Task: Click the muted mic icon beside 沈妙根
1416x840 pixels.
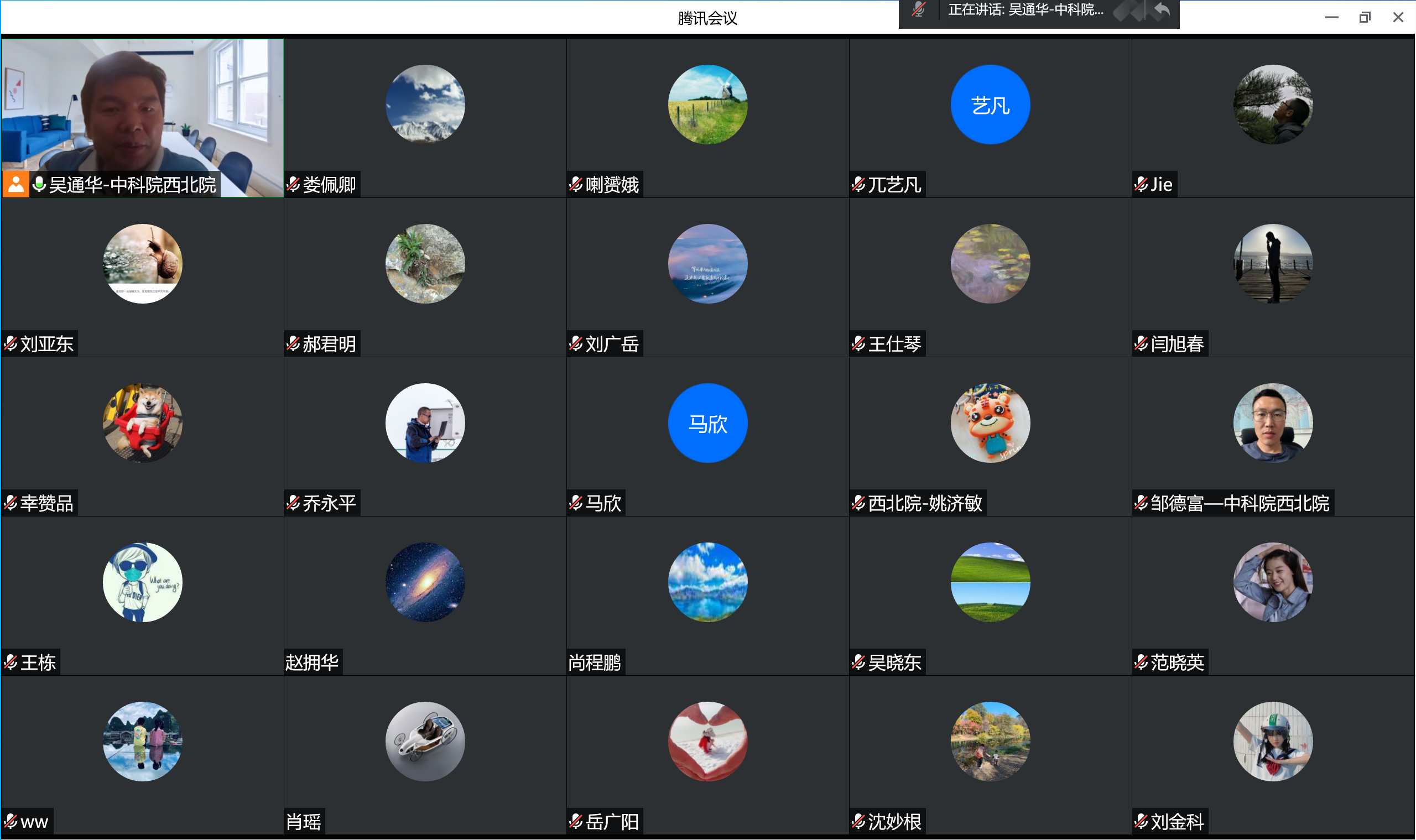Action: pyautogui.click(x=858, y=821)
